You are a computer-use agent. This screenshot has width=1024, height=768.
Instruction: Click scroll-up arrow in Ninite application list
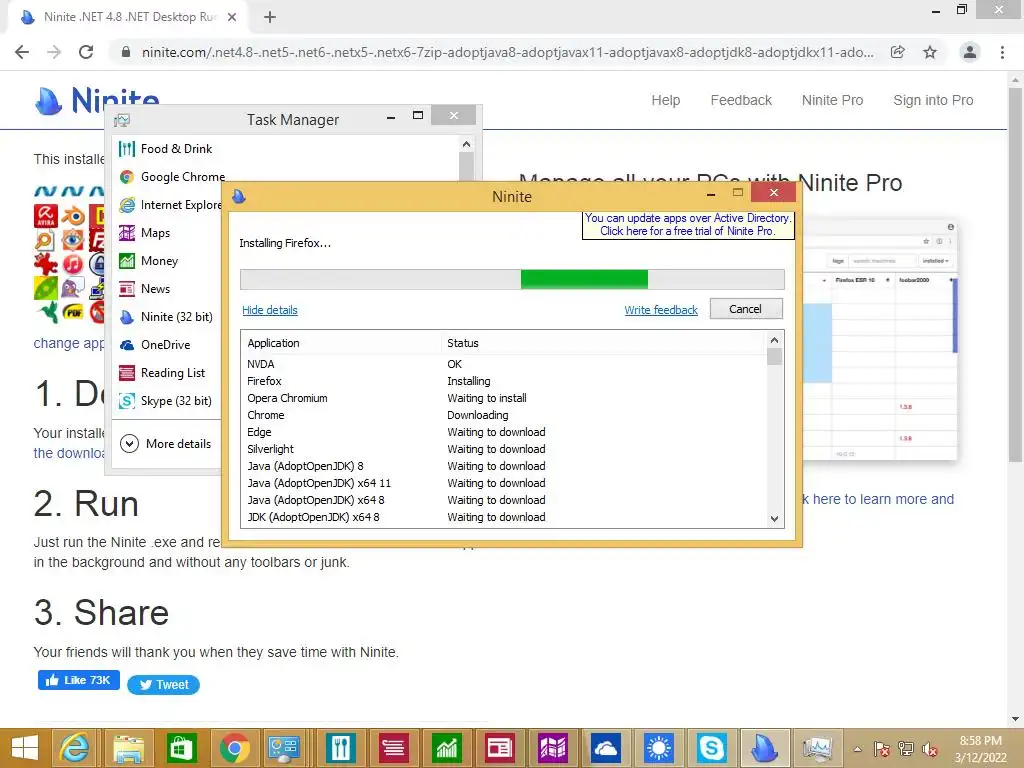point(775,340)
